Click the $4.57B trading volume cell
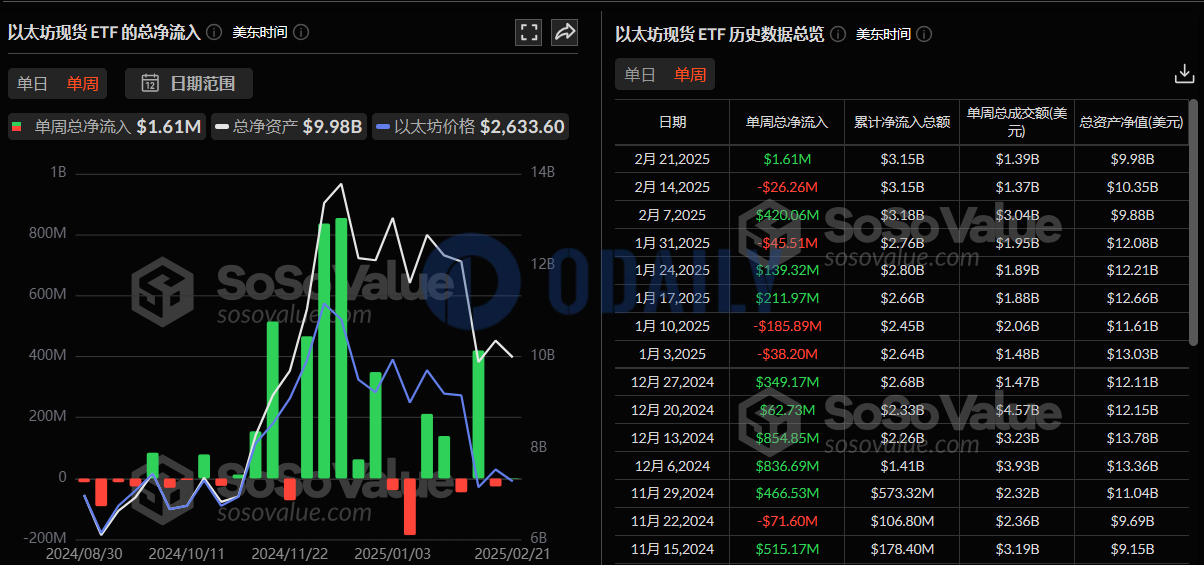The width and height of the screenshot is (1204, 565). (1017, 410)
